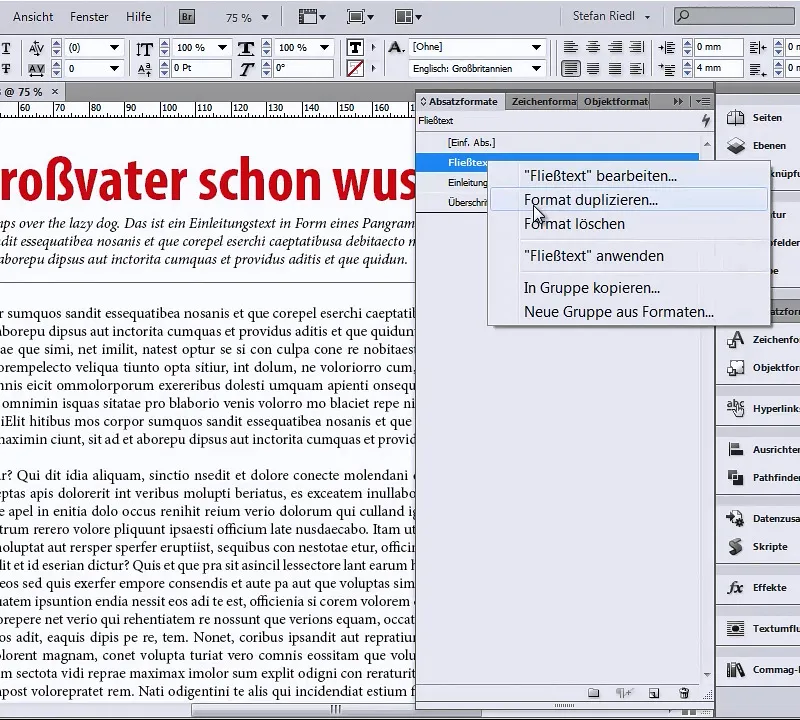Screen dimensions: 800x720
Task: Align text right
Action: pyautogui.click(x=615, y=47)
